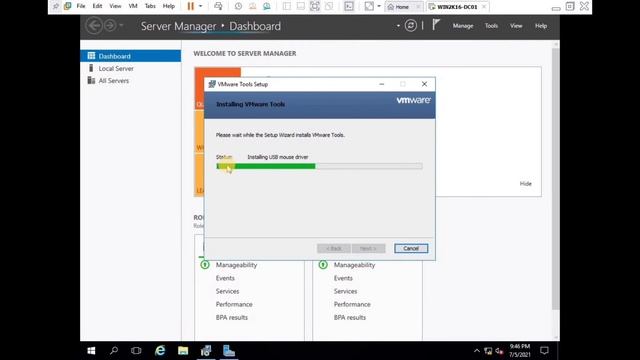640x360 pixels.
Task: Open the VM menu
Action: pos(133,6)
